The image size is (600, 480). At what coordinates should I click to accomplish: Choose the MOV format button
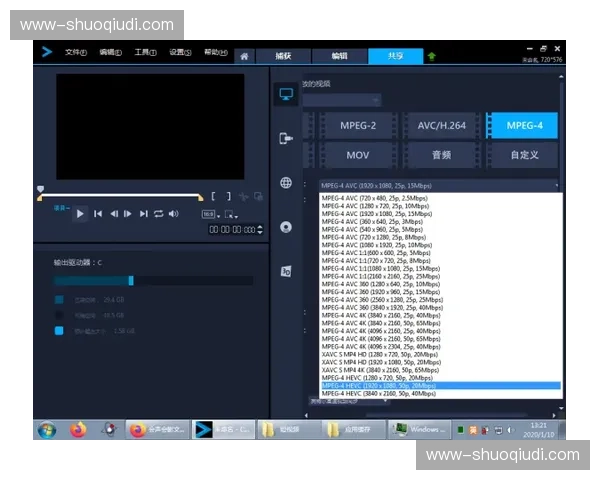[358, 155]
